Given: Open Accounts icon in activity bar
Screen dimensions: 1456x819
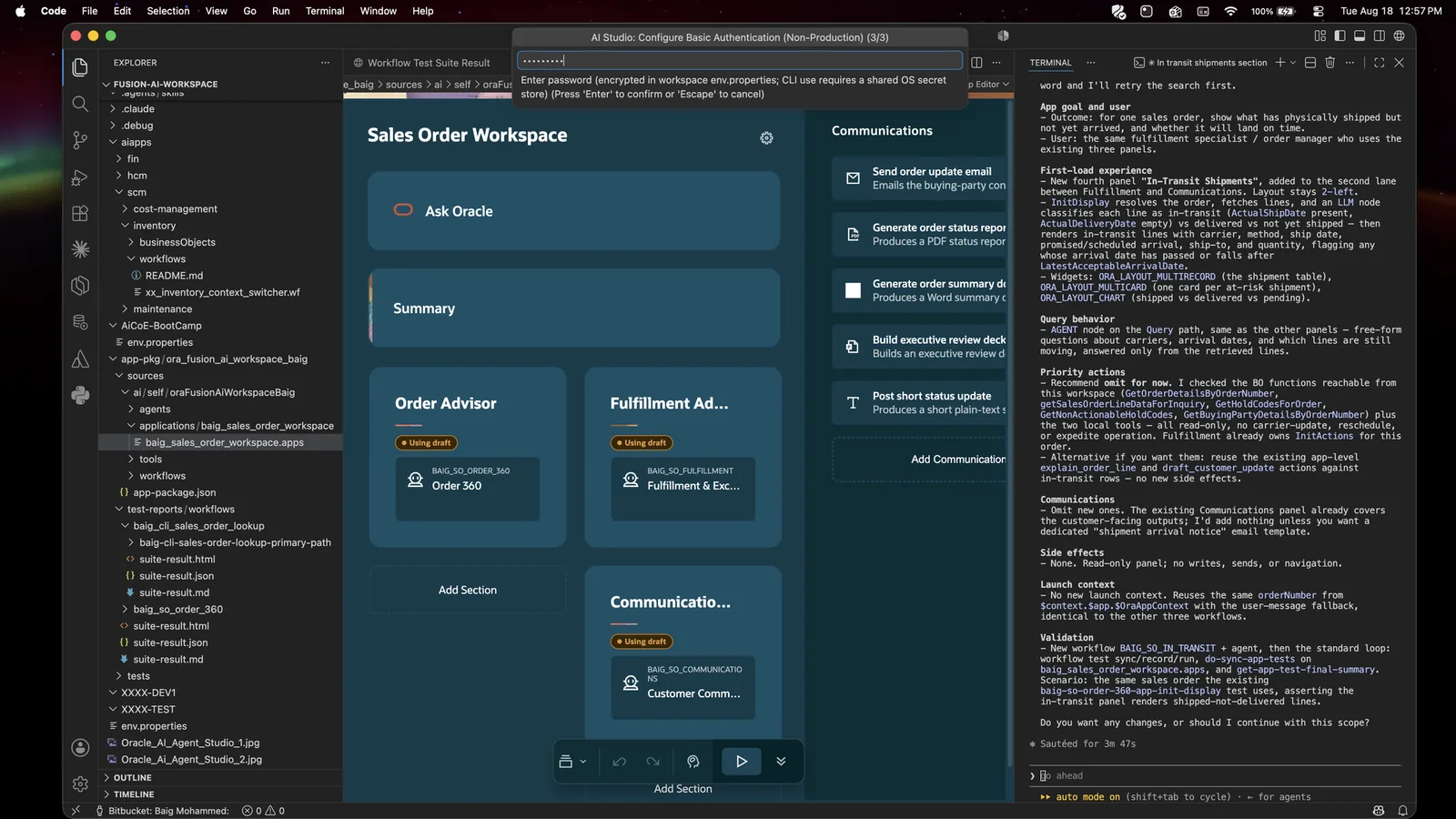Looking at the screenshot, I should click(x=80, y=747).
